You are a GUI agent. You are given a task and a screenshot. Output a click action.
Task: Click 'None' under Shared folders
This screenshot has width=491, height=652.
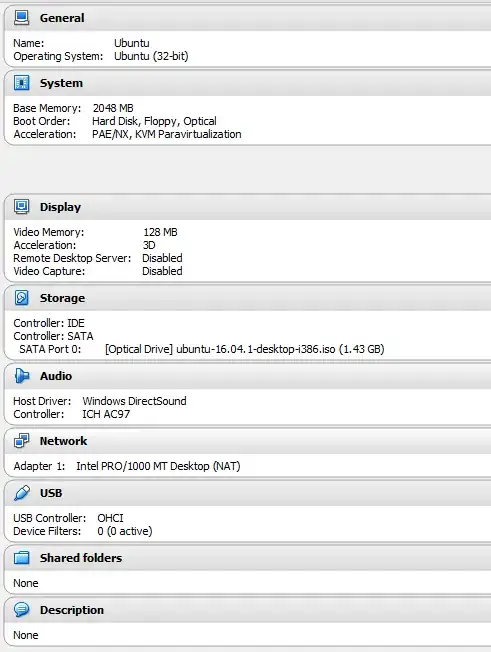coord(25,583)
